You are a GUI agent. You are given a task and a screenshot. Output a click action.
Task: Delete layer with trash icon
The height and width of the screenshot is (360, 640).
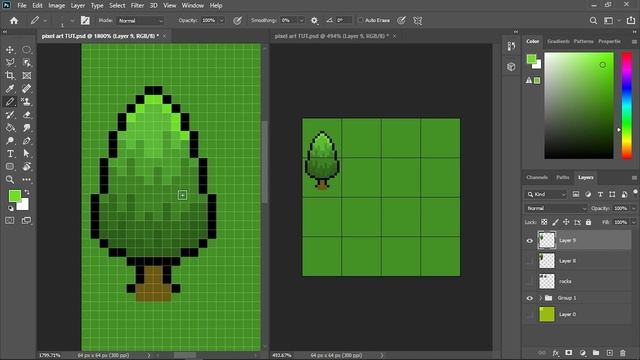pos(622,353)
